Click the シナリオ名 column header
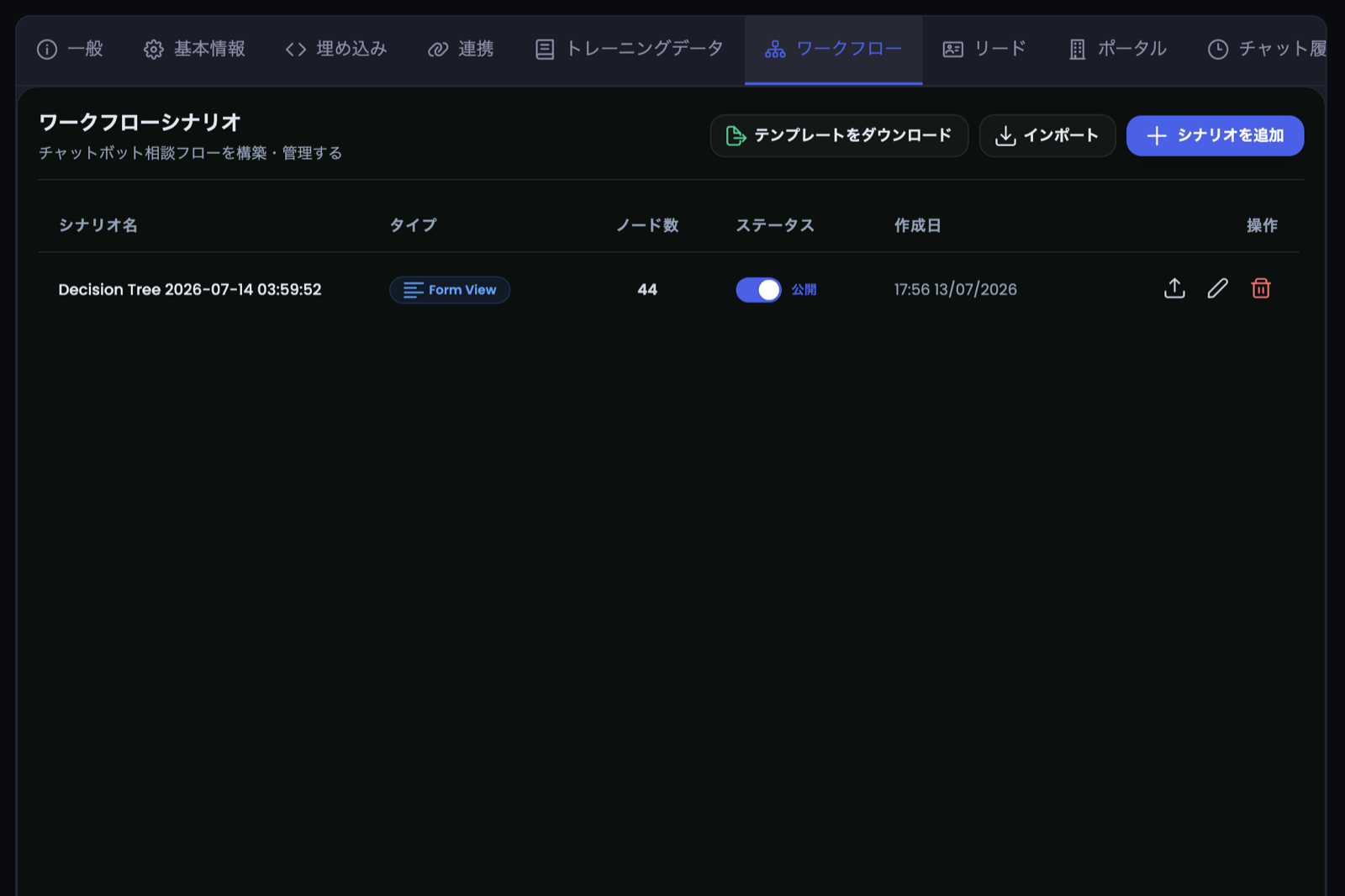 coord(98,225)
